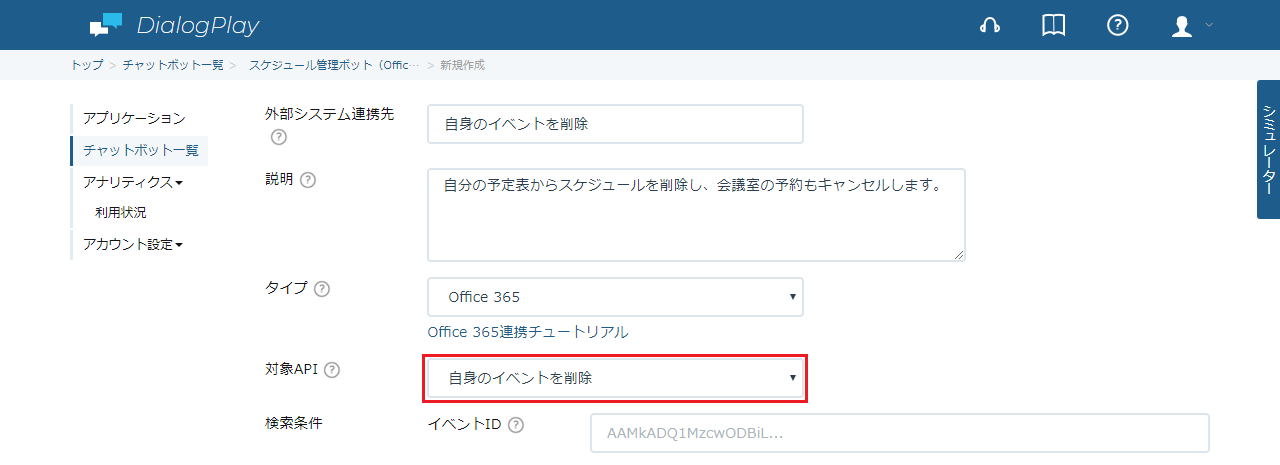Focus the 説明 description textarea
The height and width of the screenshot is (465, 1280).
point(696,215)
